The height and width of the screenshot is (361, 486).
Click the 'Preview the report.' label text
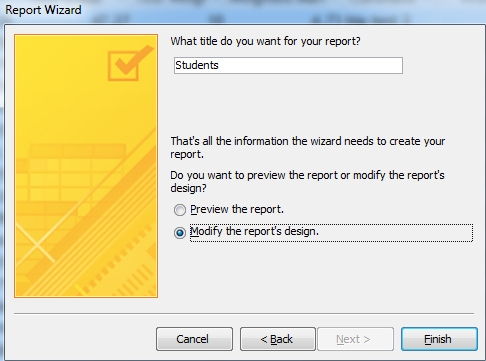(x=237, y=210)
